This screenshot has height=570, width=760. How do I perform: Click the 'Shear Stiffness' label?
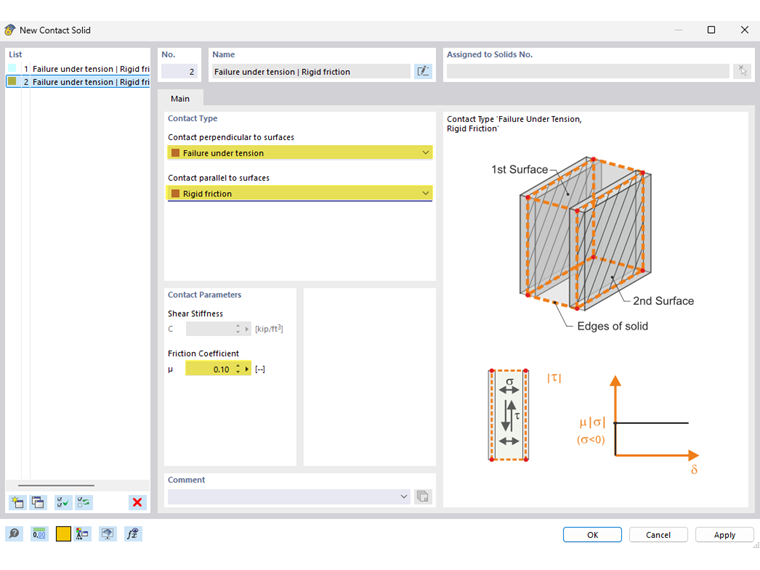pyautogui.click(x=195, y=314)
